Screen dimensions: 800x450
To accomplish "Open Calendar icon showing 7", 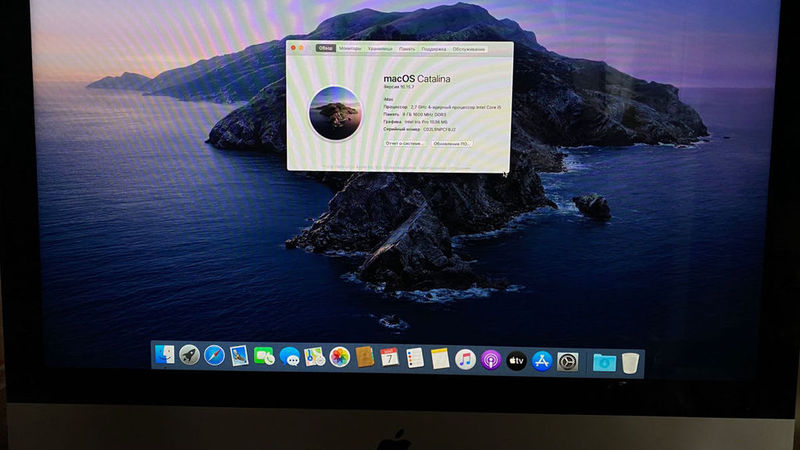I will click(x=389, y=358).
